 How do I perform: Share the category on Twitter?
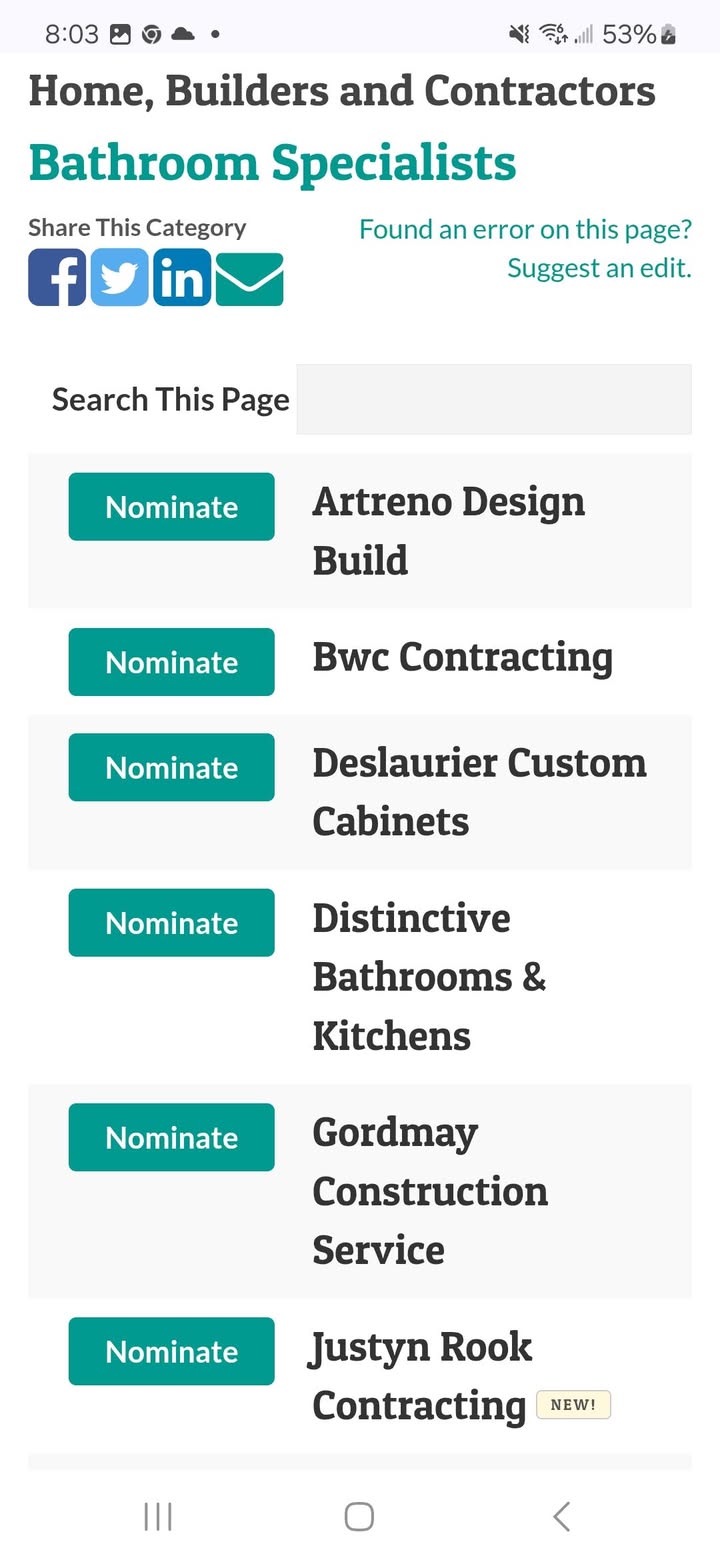tap(119, 278)
